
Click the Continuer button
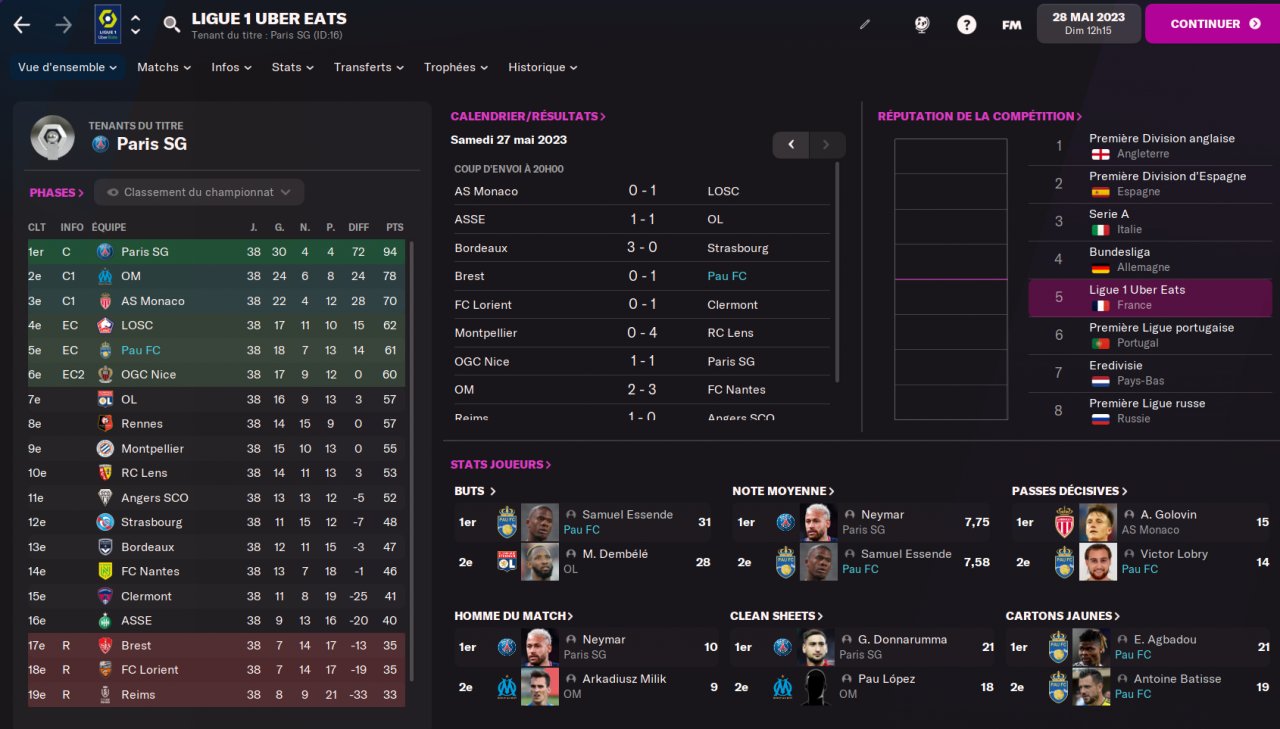1212,24
